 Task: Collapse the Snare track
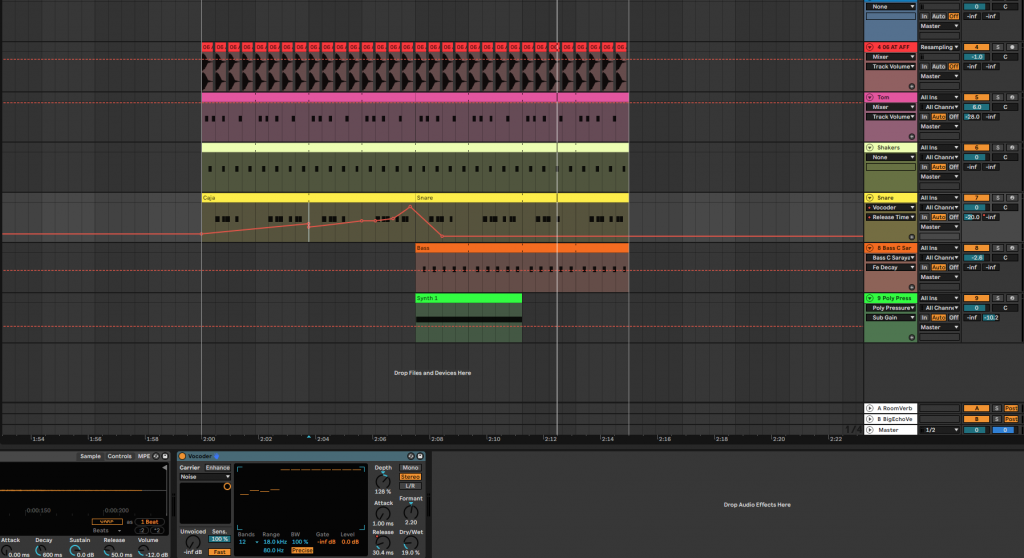click(x=869, y=198)
